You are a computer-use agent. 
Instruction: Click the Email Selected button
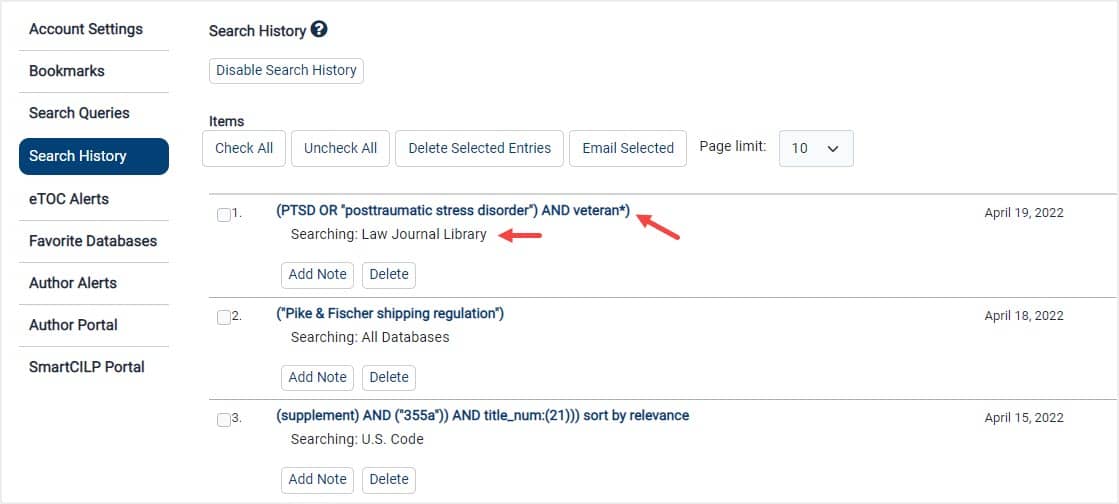[x=628, y=148]
